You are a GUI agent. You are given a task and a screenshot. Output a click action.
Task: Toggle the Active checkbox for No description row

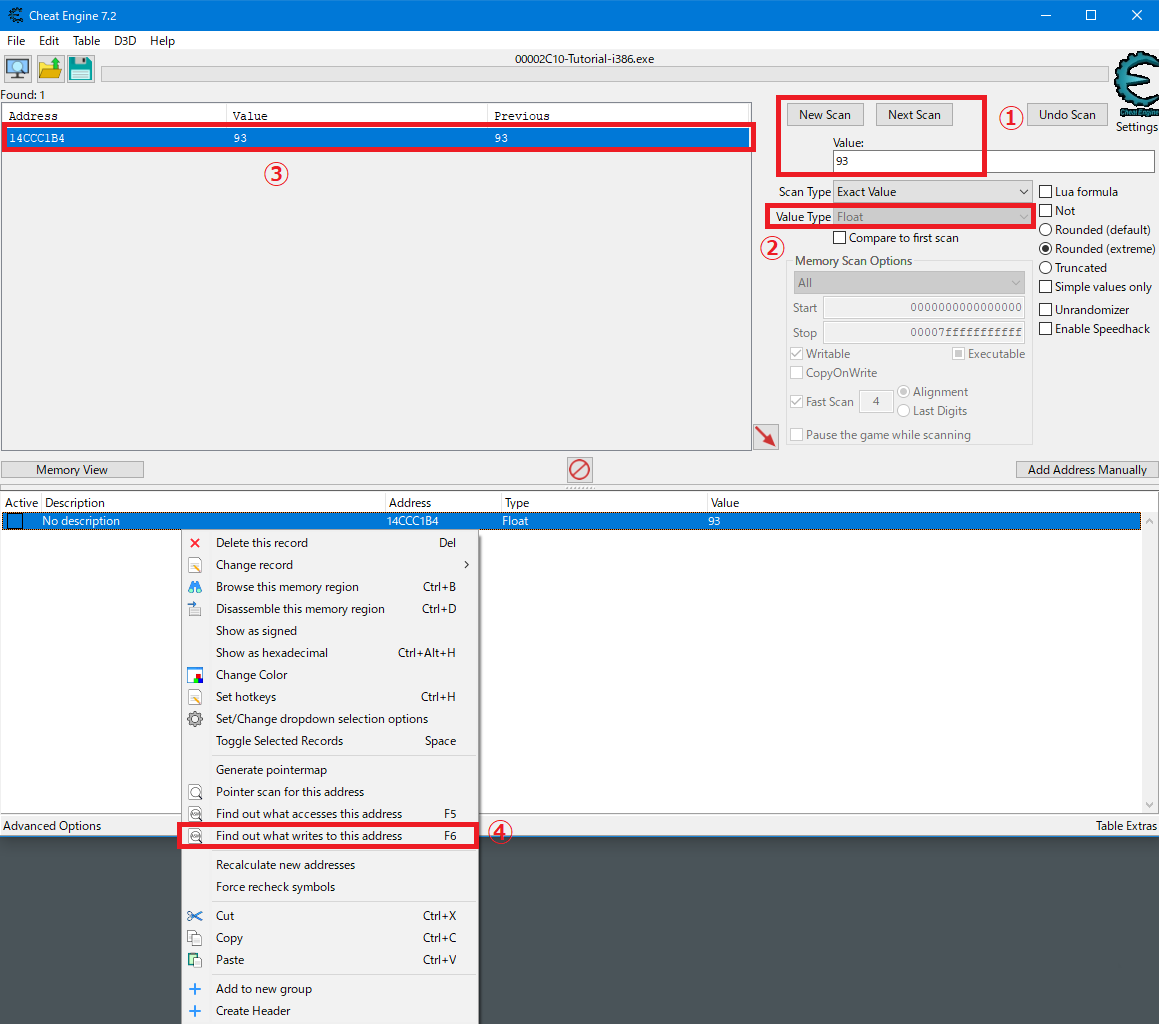coord(15,521)
